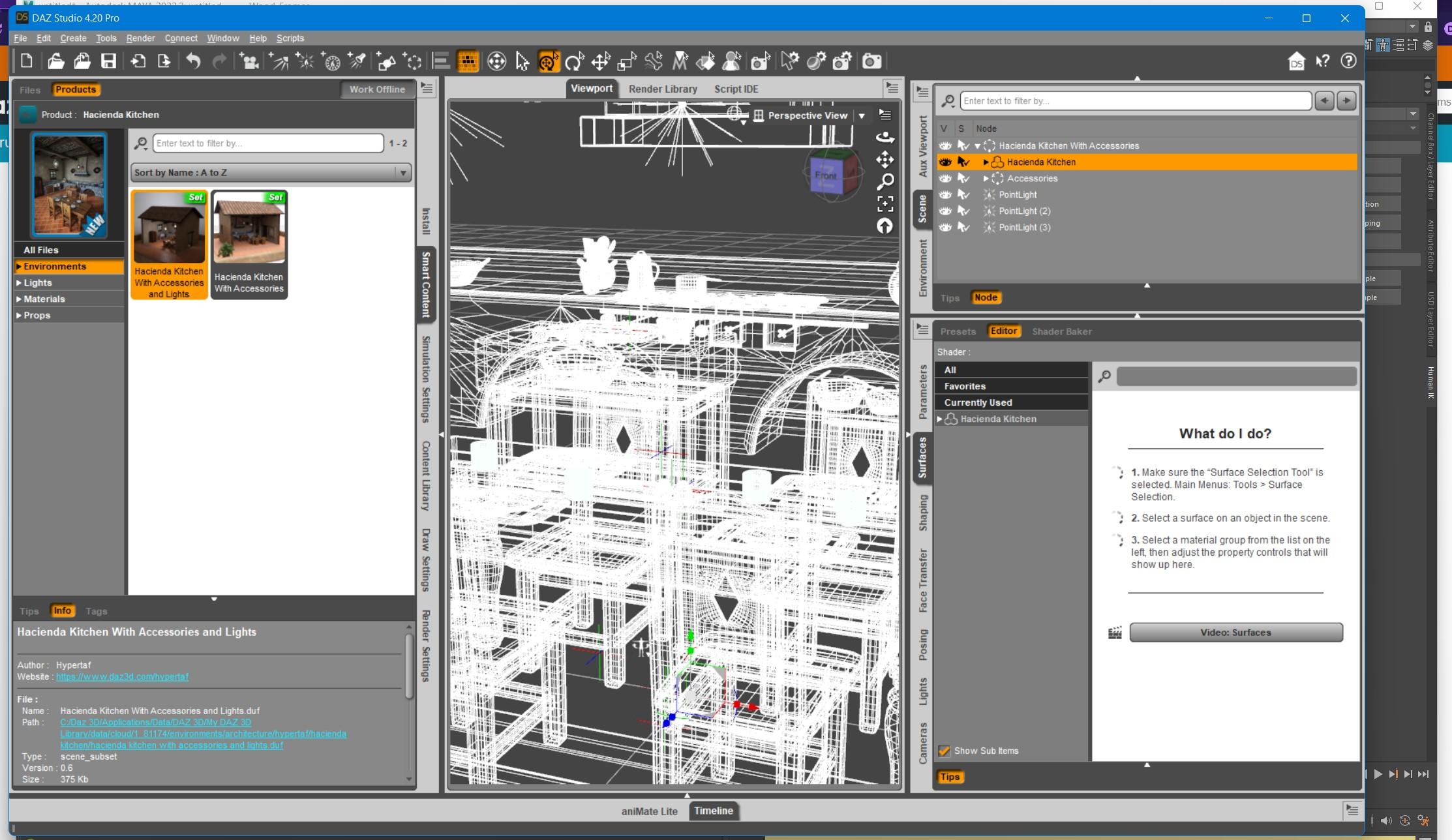Screen dimensions: 1452x840
Task: Select the Rotate tool icon
Action: point(574,61)
